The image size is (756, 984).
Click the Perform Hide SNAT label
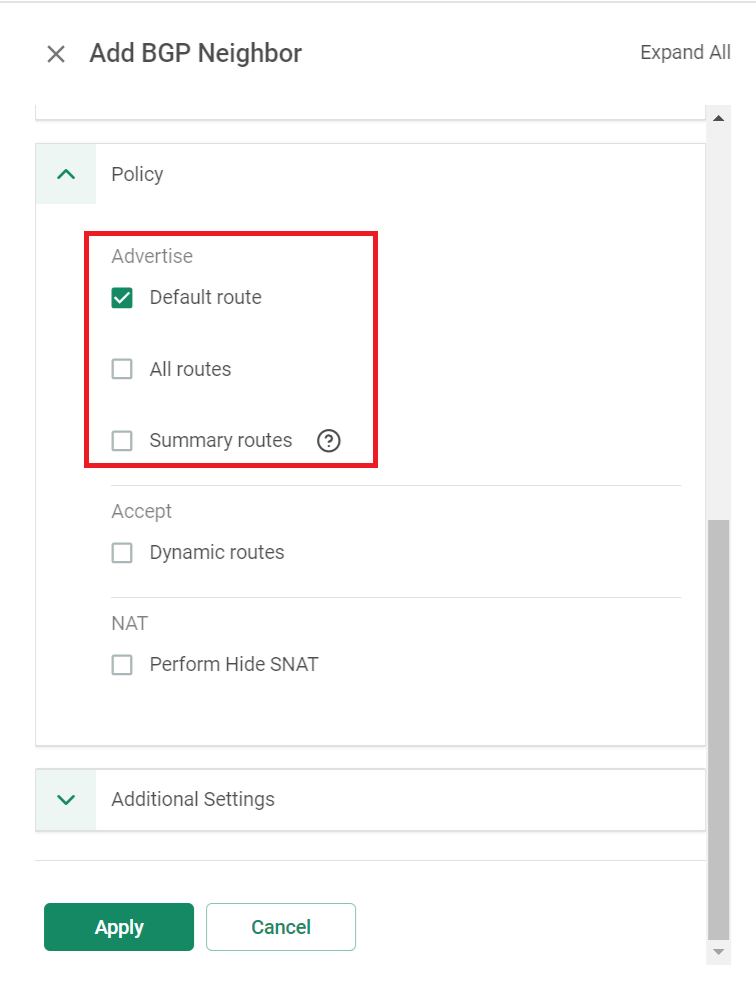coord(234,664)
